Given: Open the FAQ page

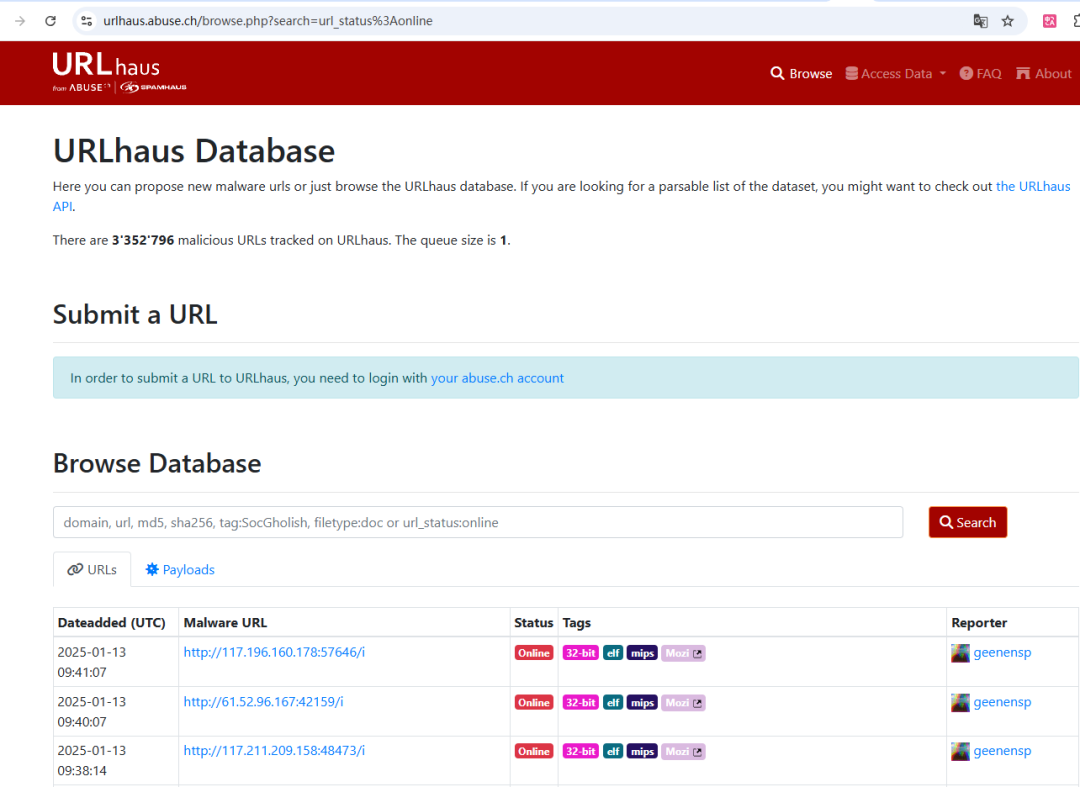Looking at the screenshot, I should click(x=980, y=74).
